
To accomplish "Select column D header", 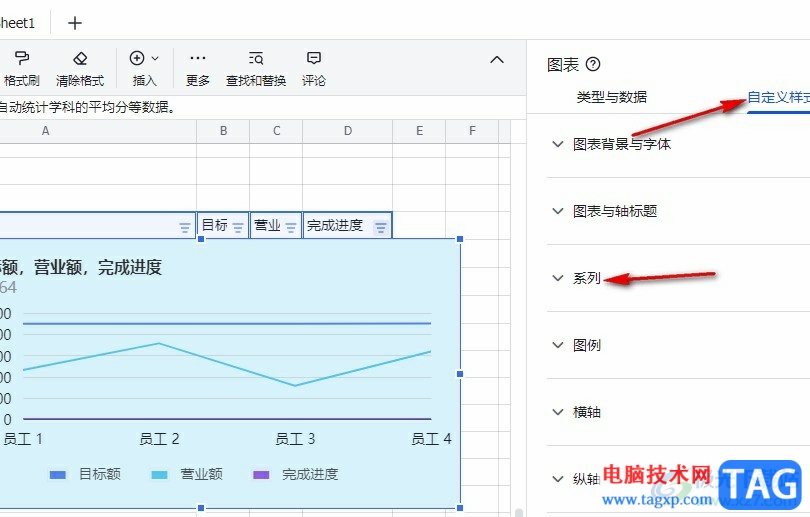I will 348,131.
